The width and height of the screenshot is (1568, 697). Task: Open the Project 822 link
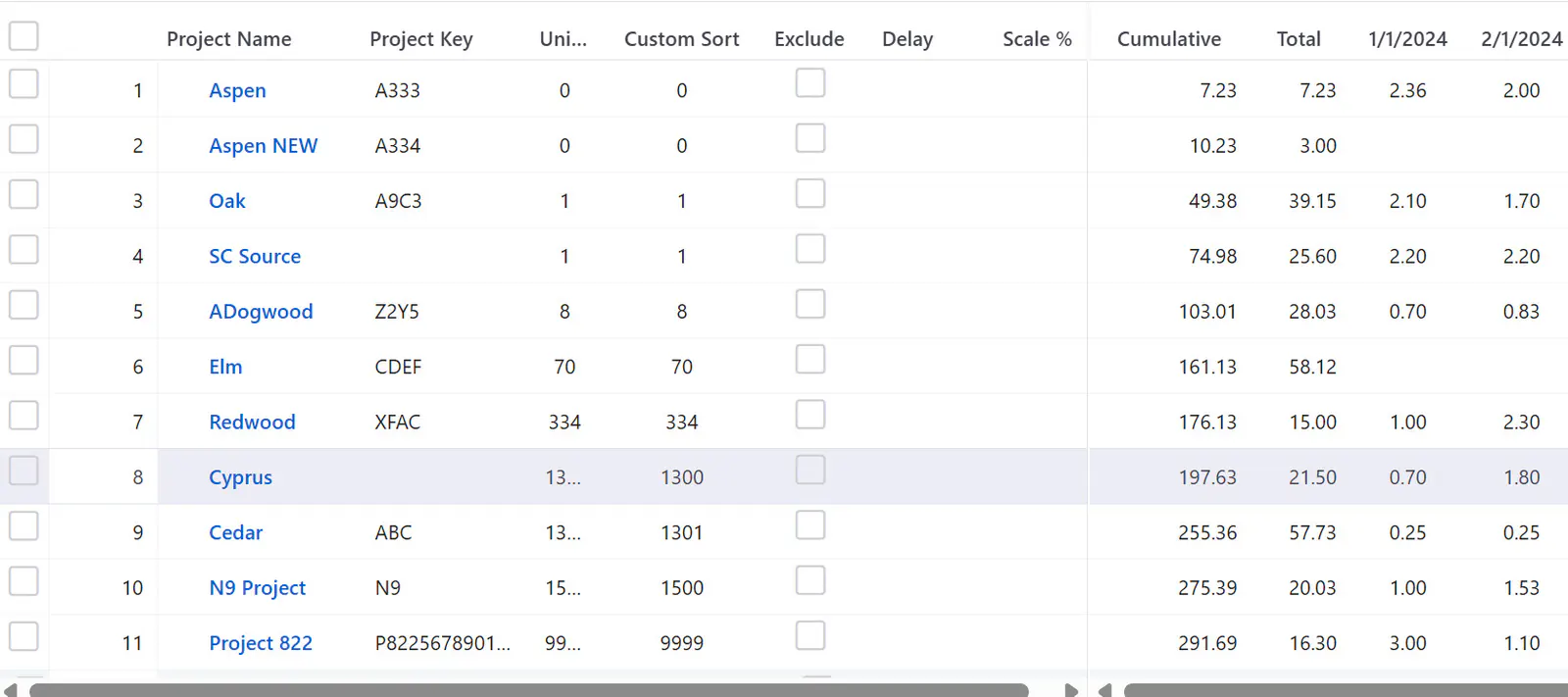click(261, 643)
